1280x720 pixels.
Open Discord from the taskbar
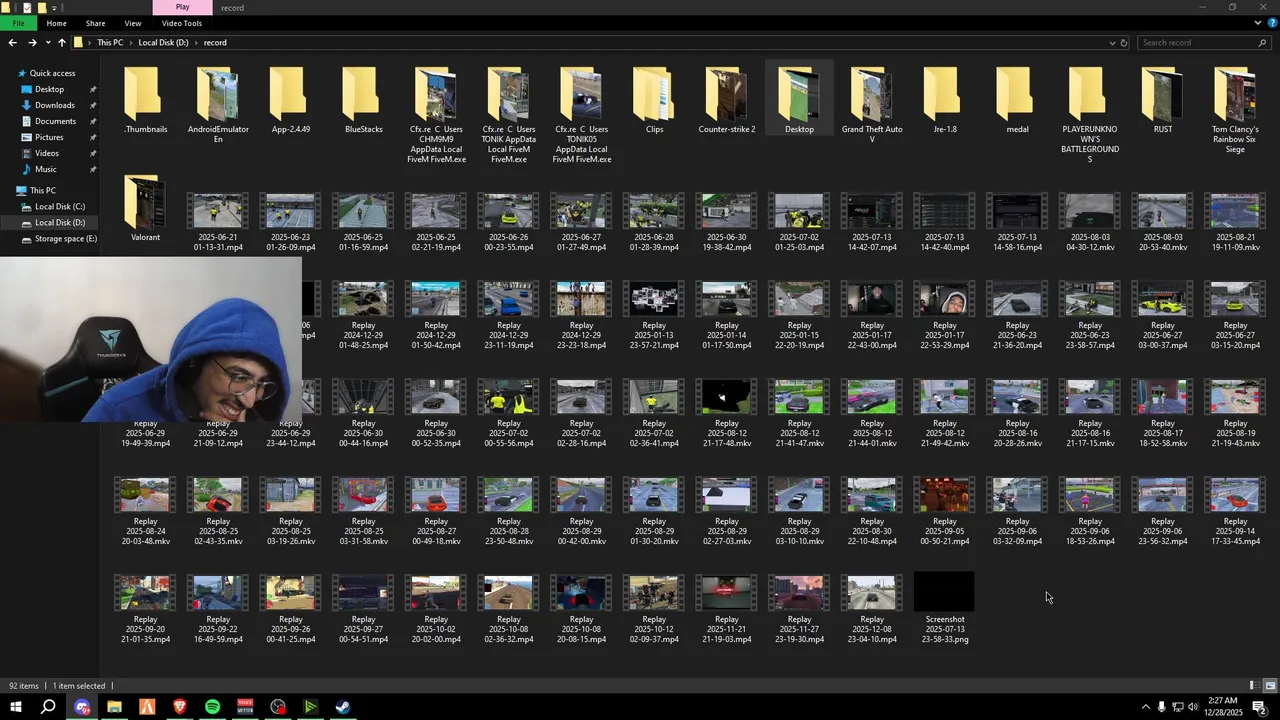(x=82, y=707)
